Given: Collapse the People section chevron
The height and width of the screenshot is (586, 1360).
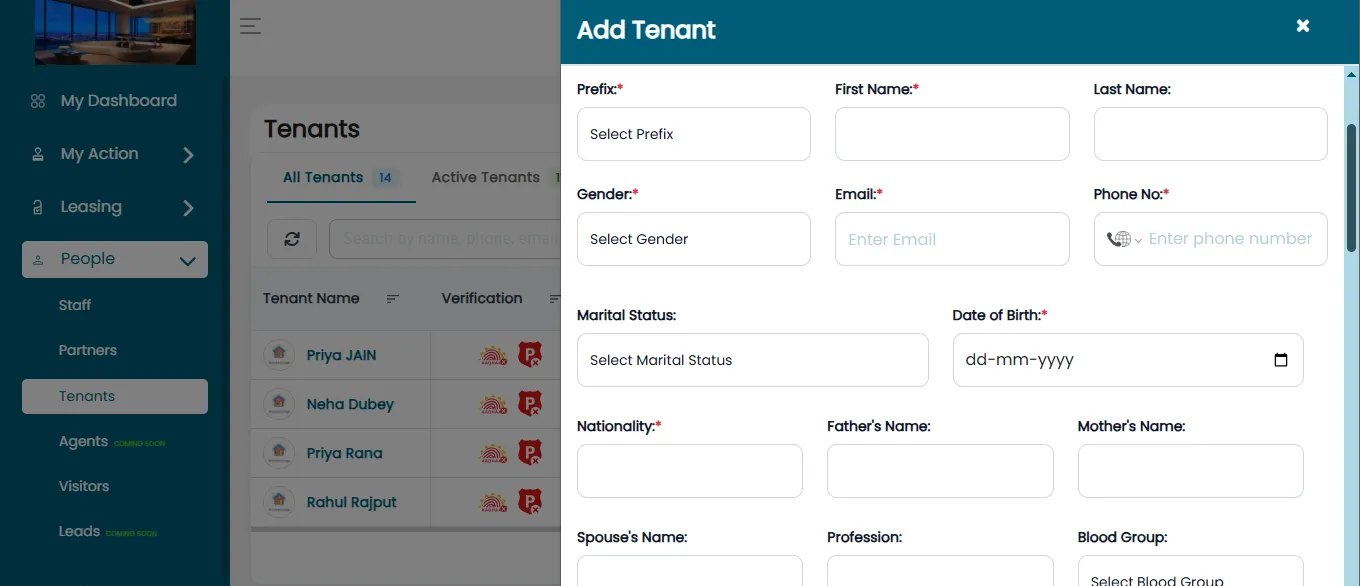Looking at the screenshot, I should [x=187, y=260].
